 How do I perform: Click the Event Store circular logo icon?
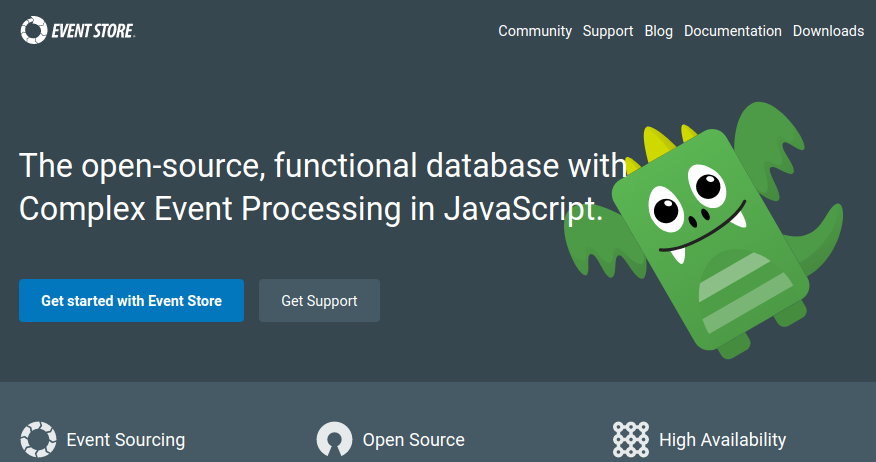pyautogui.click(x=33, y=31)
